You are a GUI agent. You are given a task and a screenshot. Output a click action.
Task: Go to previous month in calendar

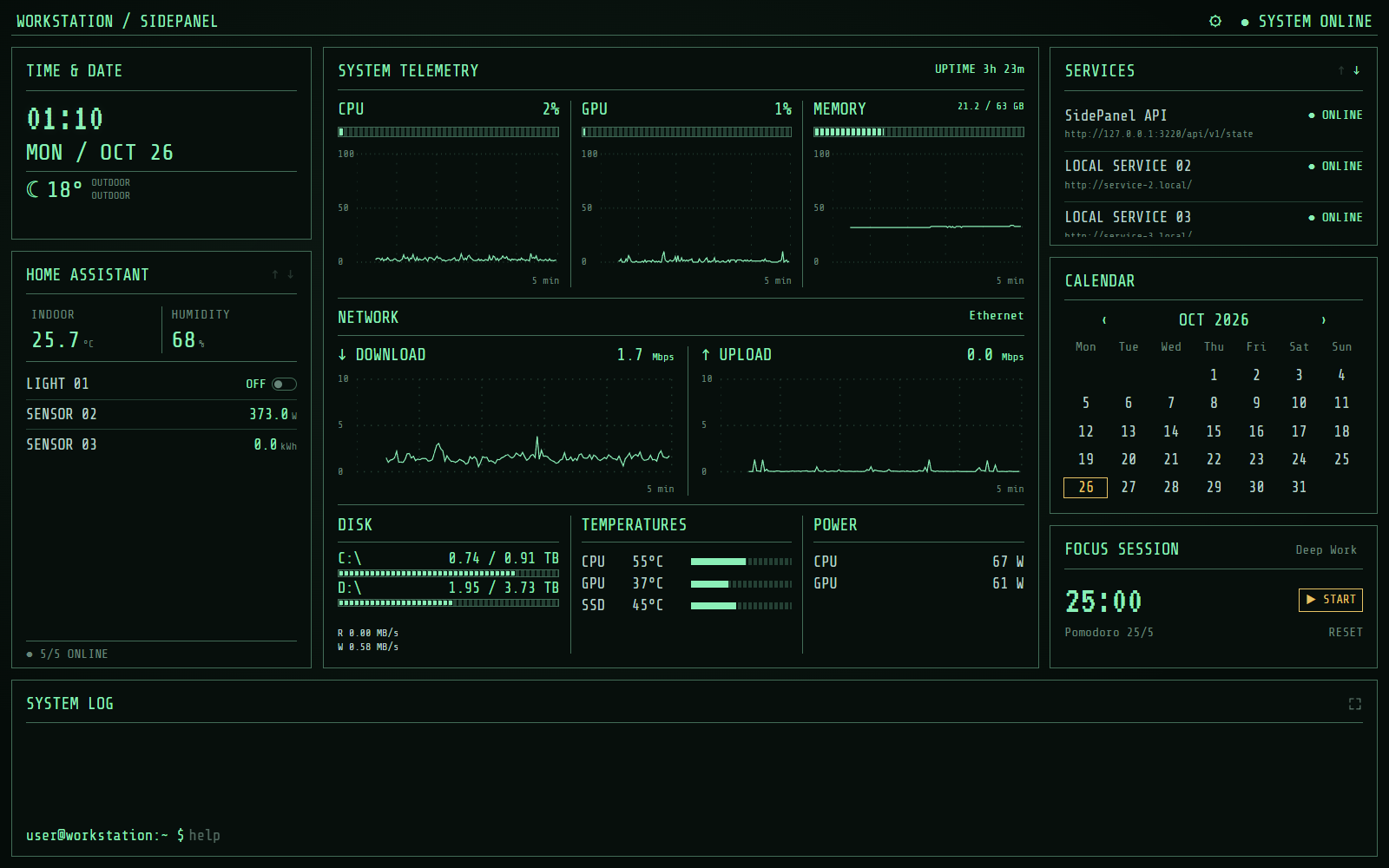[1104, 320]
